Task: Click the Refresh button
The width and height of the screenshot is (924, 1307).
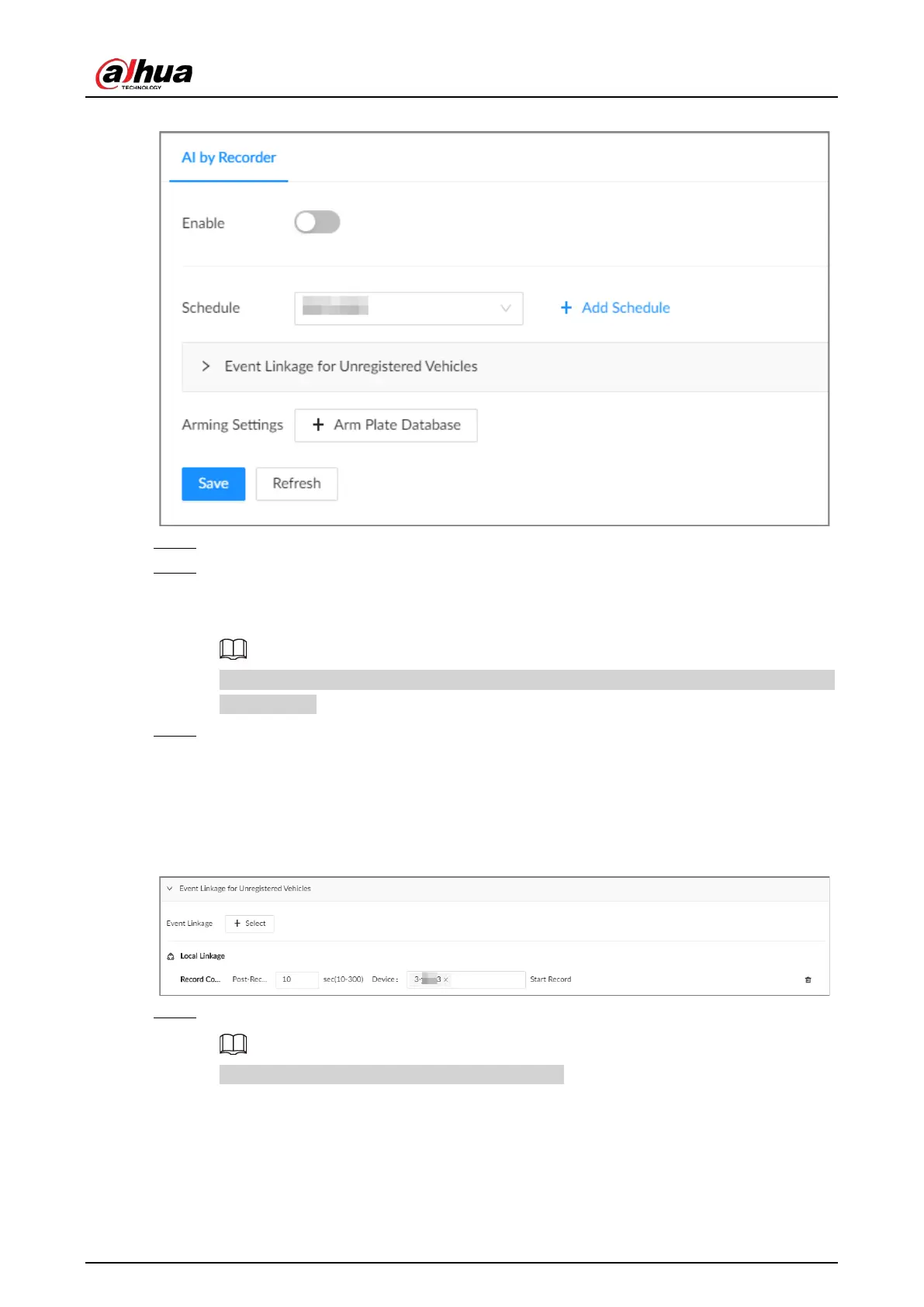Action: [x=296, y=484]
